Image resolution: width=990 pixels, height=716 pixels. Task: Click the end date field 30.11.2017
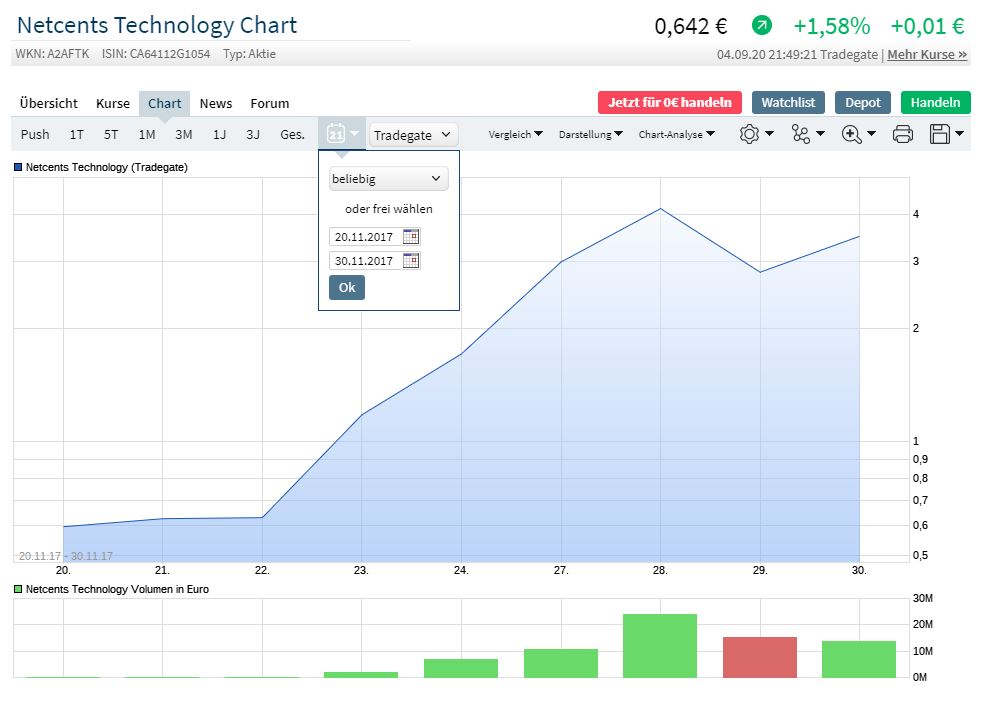pyautogui.click(x=365, y=261)
